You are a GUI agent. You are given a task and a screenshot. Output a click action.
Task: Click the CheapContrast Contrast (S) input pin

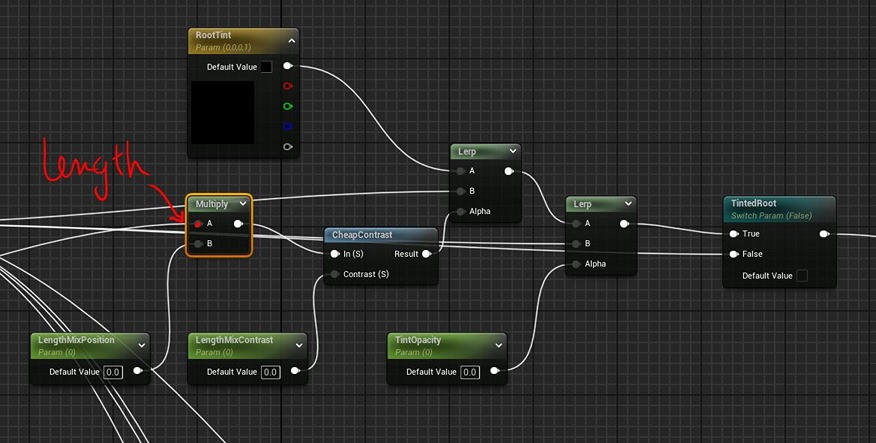coord(335,274)
